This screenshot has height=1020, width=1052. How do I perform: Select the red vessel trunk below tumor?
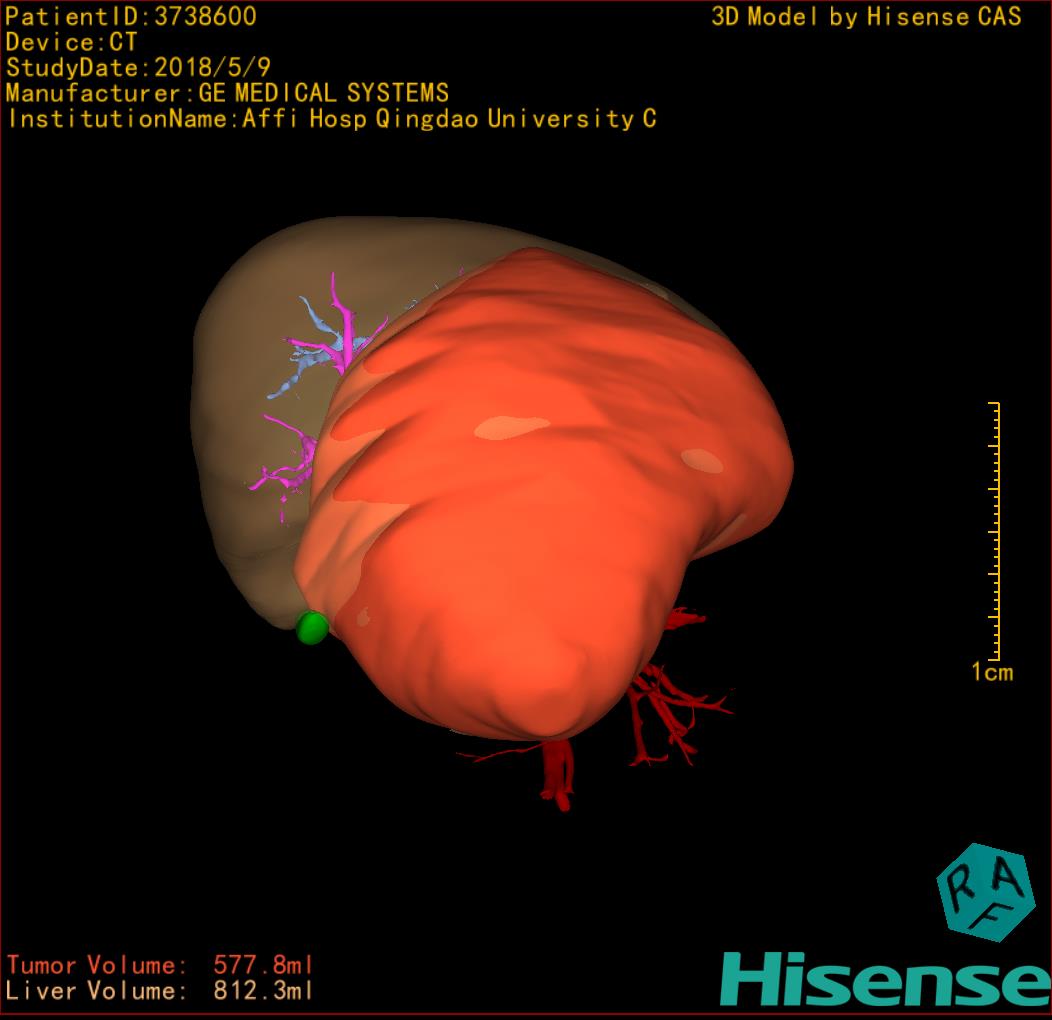pyautogui.click(x=557, y=772)
